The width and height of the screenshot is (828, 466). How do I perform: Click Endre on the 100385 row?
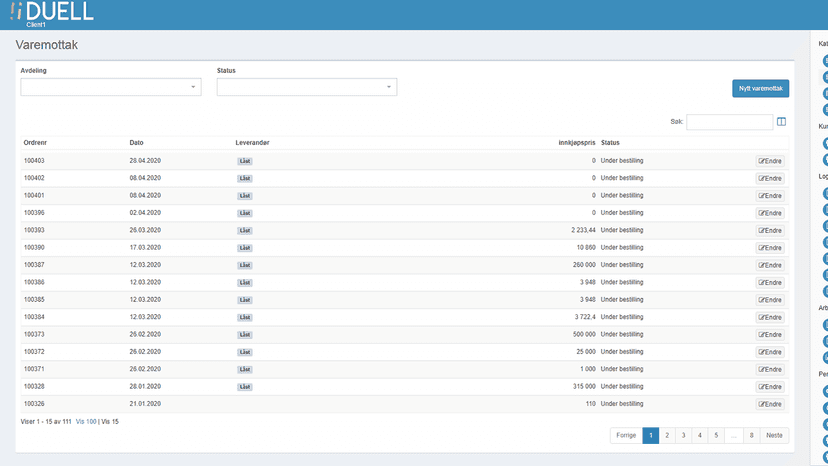[x=770, y=300]
